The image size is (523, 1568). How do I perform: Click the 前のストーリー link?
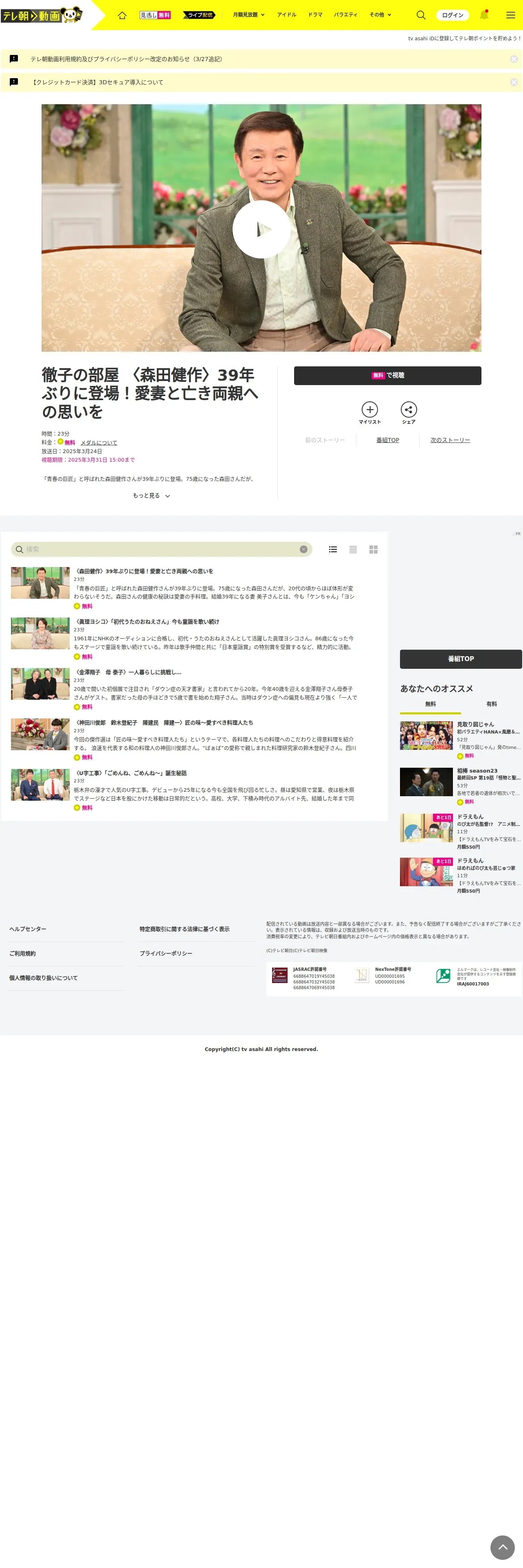[x=325, y=440]
